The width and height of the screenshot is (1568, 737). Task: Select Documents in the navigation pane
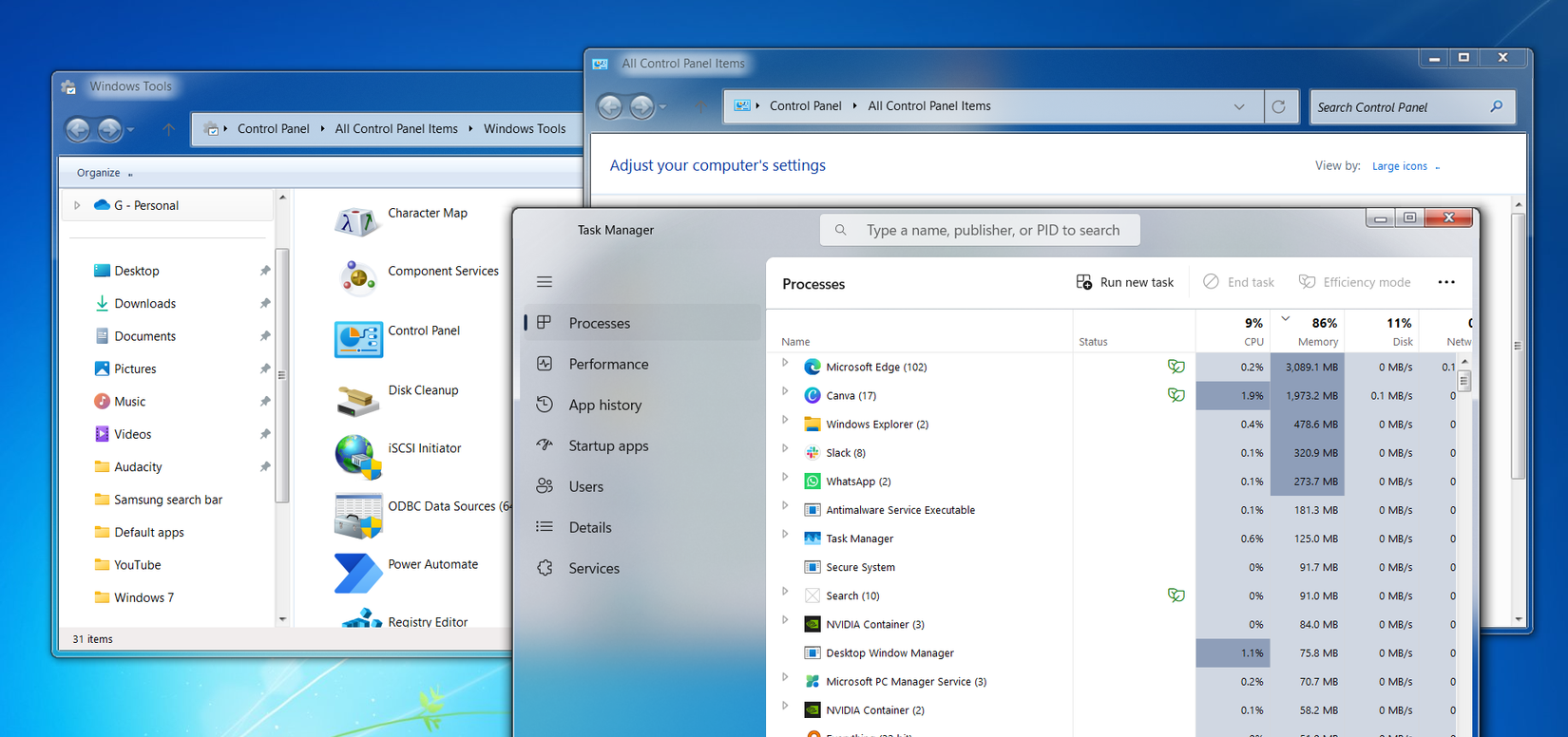144,336
